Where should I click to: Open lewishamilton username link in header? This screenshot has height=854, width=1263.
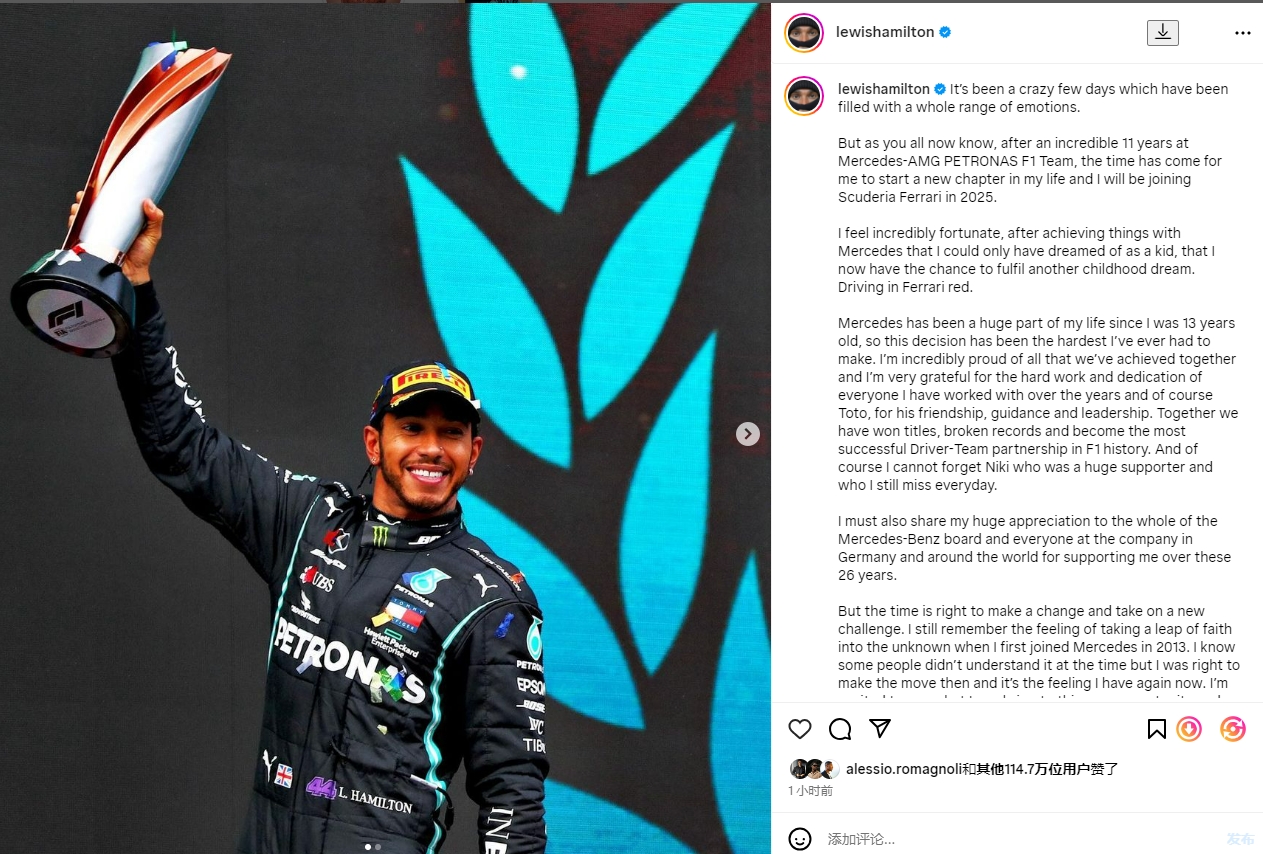click(885, 32)
